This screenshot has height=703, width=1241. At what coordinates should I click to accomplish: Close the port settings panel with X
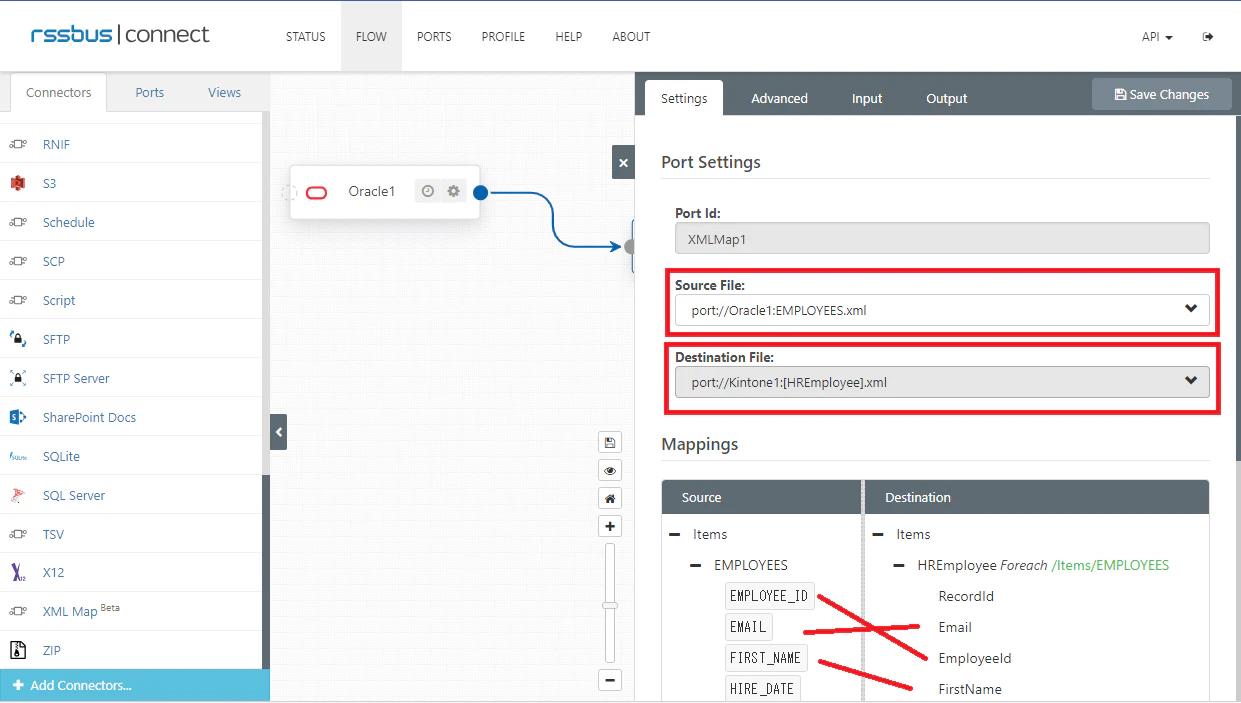click(x=623, y=163)
